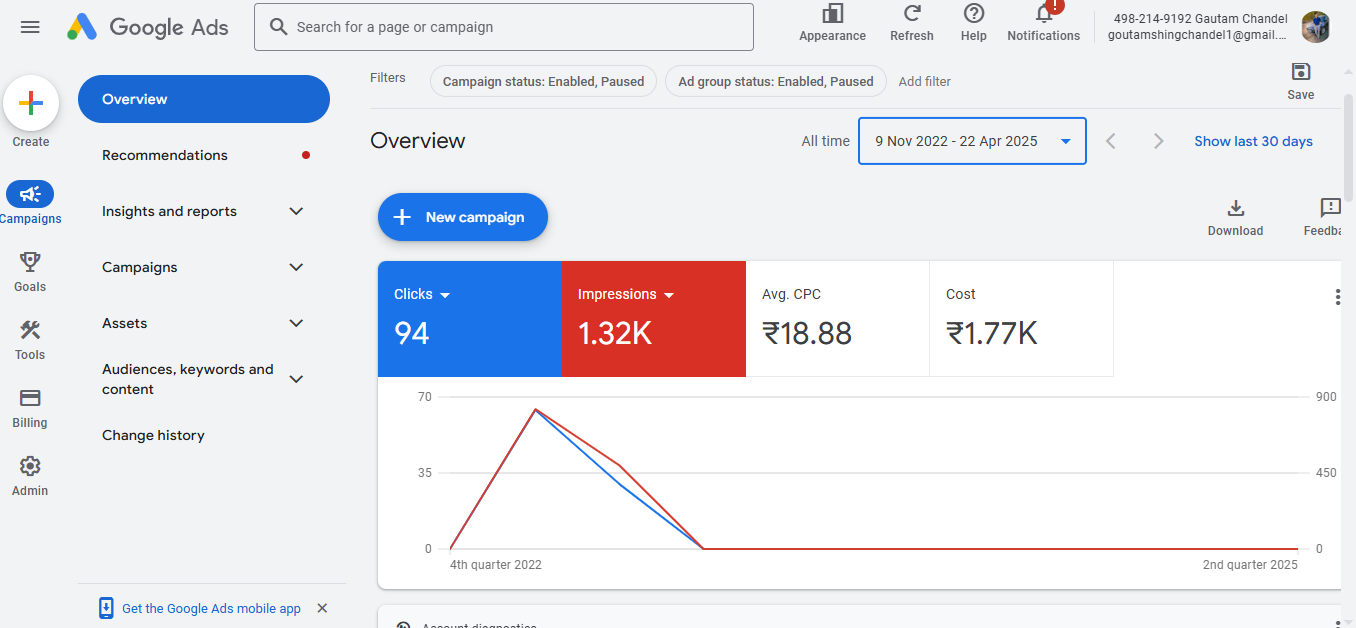Screen dimensions: 1356x628
Task: Select Recommendations in the navigation
Action: (165, 155)
